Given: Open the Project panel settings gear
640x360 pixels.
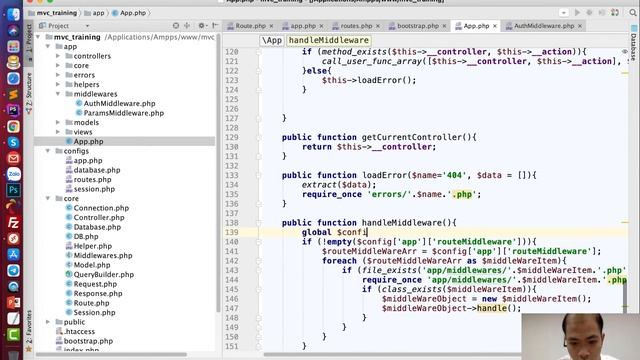Looking at the screenshot, I should pyautogui.click(x=201, y=26).
